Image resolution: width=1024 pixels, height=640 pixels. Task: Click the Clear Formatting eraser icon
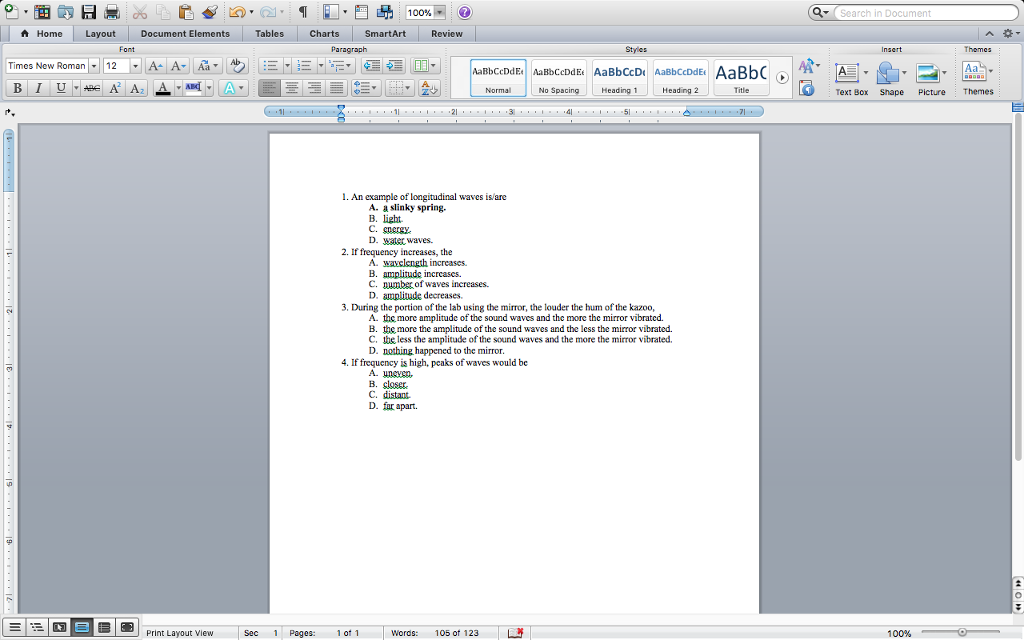(237, 66)
